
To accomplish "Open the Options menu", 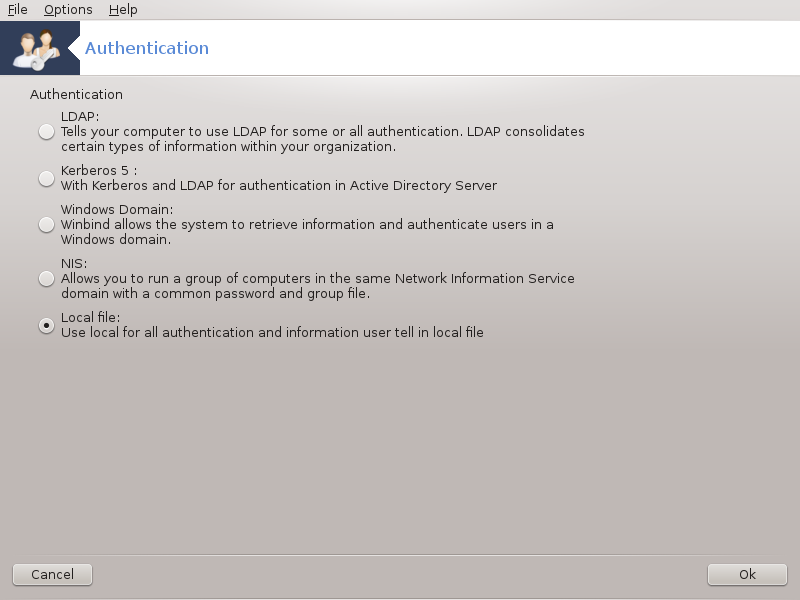I will click(x=68, y=10).
